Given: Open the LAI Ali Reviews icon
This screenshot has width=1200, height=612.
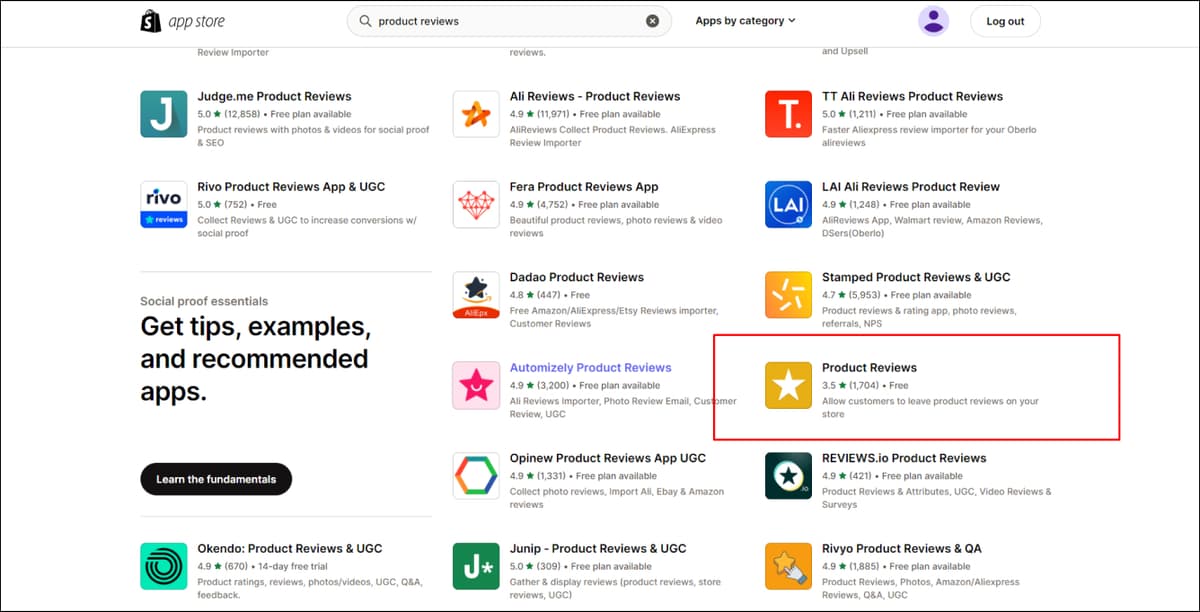Looking at the screenshot, I should pos(788,204).
